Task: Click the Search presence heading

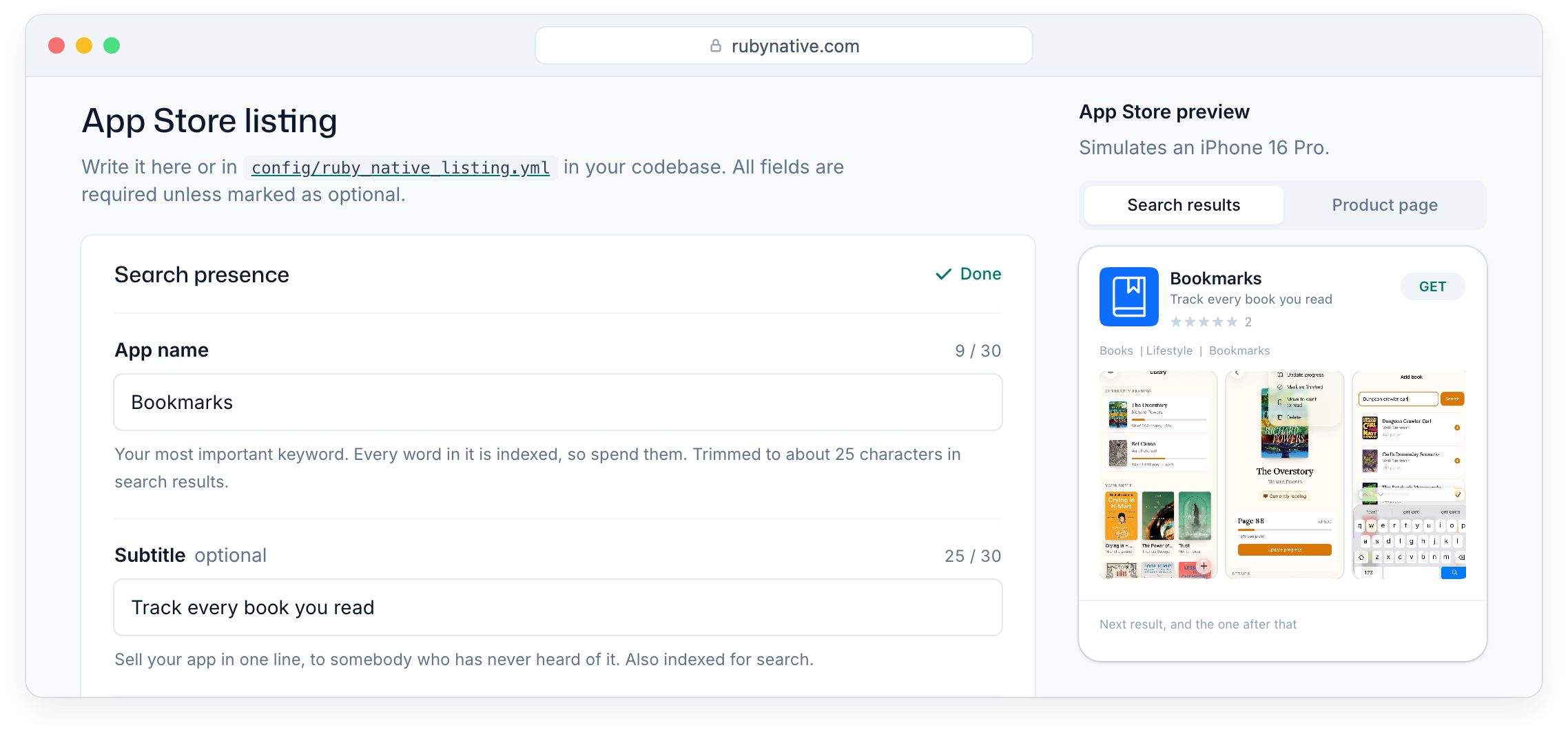Action: 202,275
